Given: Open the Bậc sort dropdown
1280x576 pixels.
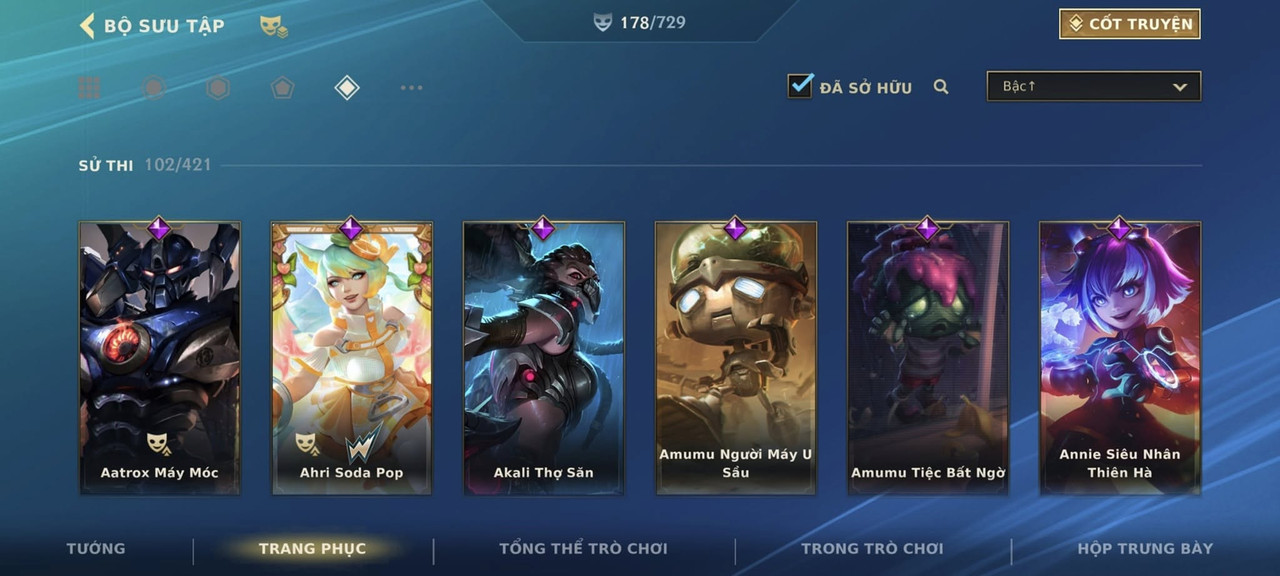Looking at the screenshot, I should point(1094,86).
